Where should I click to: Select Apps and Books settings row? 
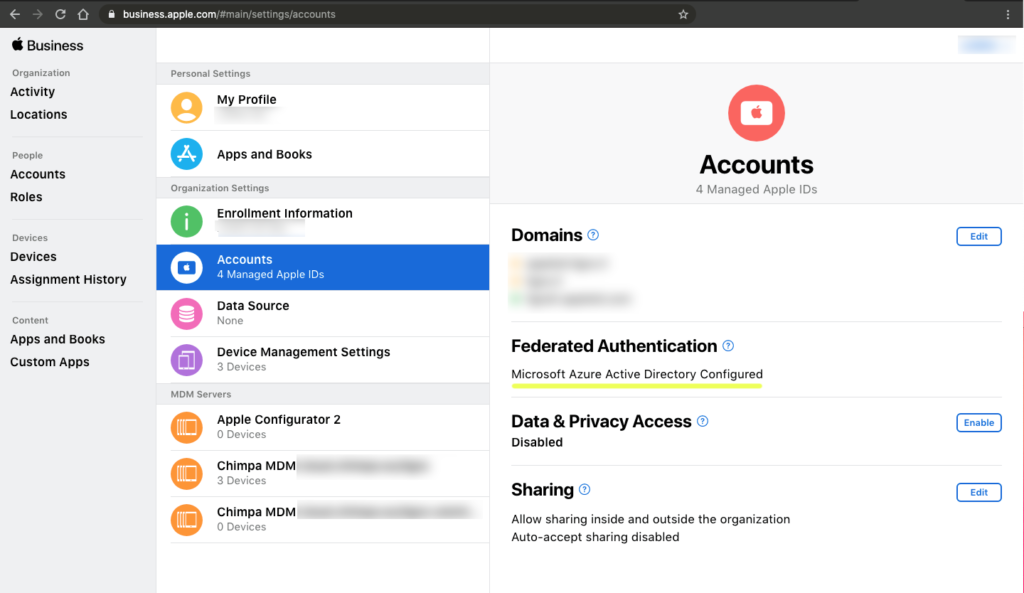[323, 154]
